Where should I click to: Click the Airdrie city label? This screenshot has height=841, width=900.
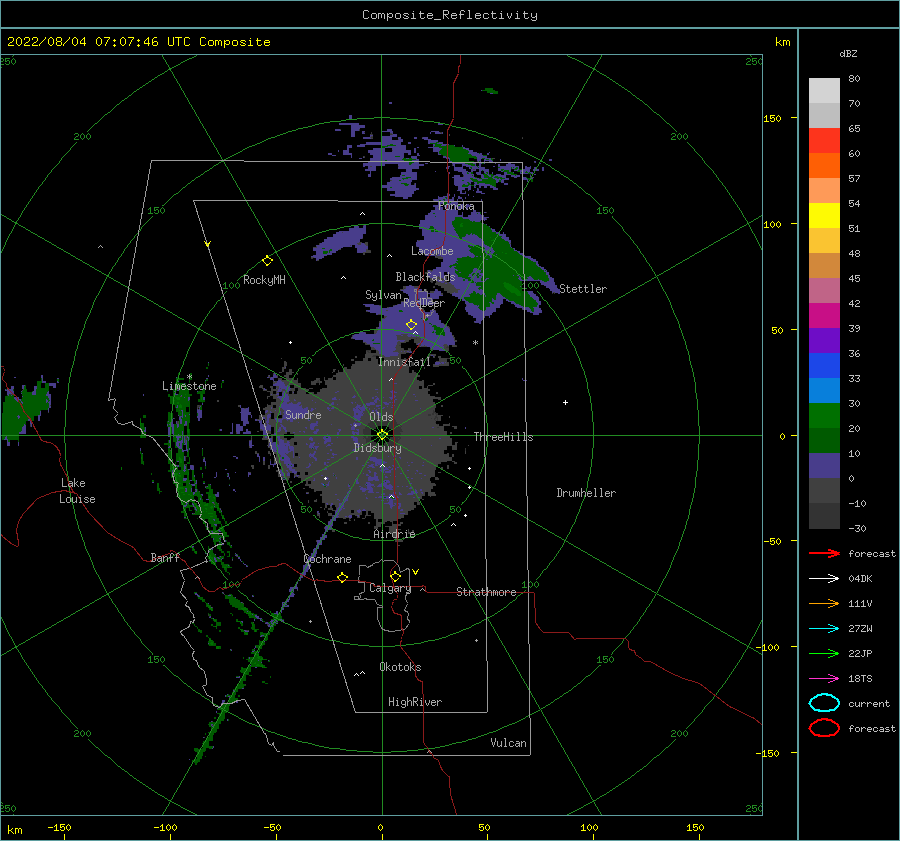[x=394, y=534]
